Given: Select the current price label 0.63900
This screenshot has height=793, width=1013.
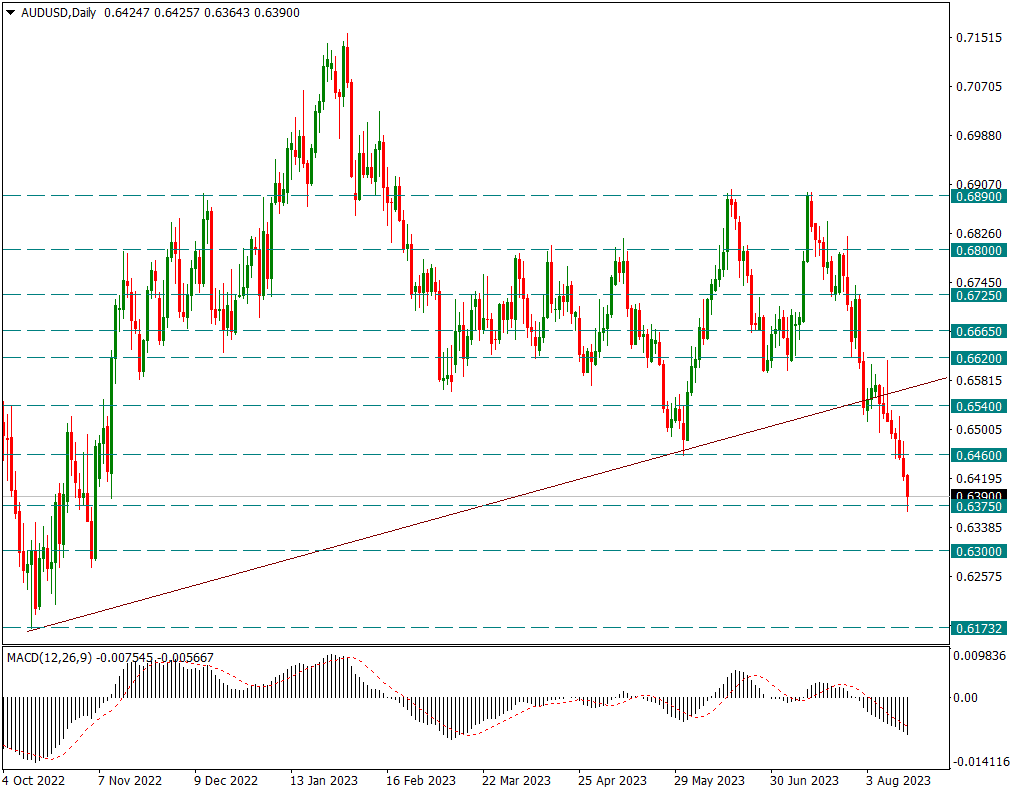Looking at the screenshot, I should (x=979, y=496).
